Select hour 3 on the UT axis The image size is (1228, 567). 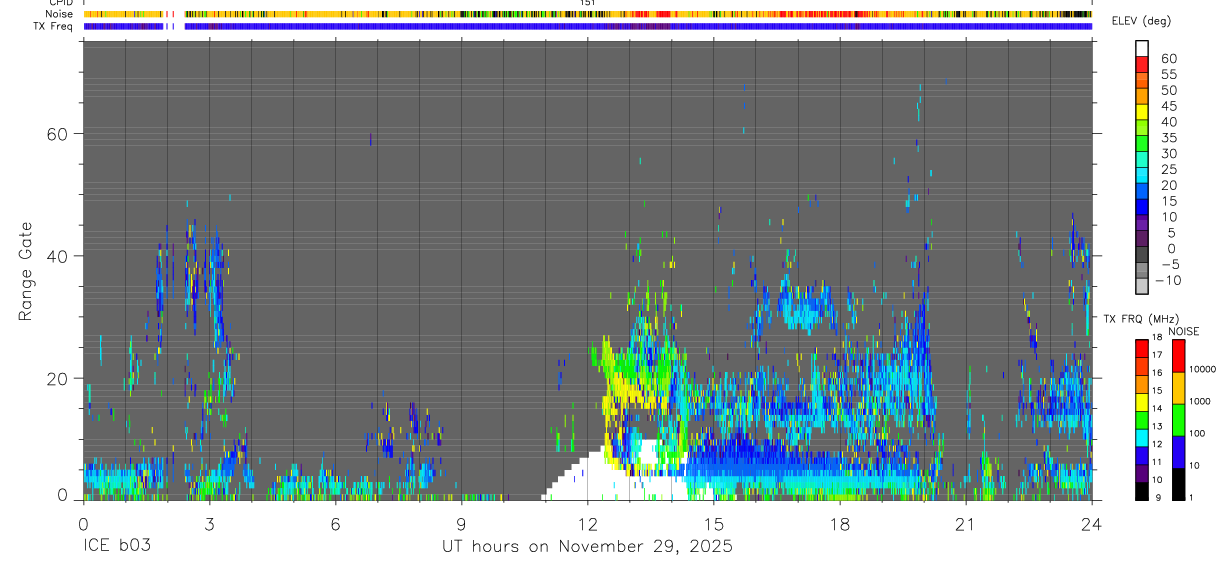(x=209, y=523)
